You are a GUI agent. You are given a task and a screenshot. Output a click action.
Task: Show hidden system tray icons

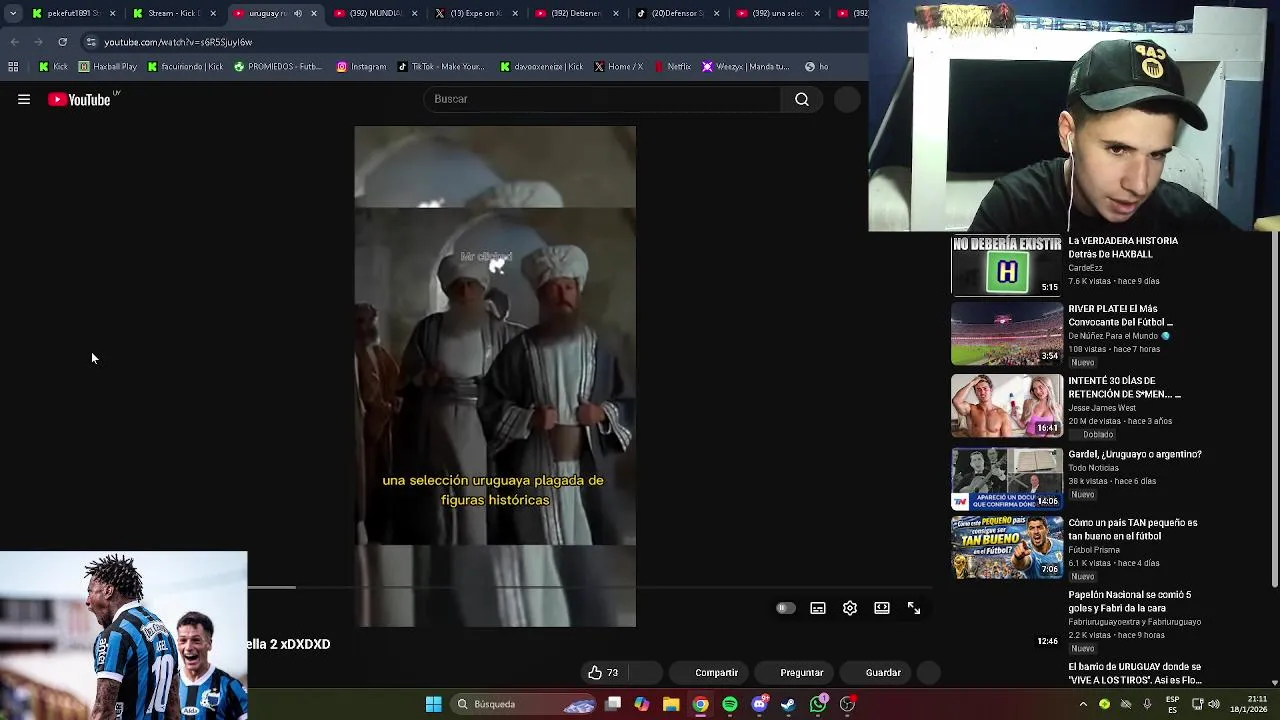pos(1083,704)
